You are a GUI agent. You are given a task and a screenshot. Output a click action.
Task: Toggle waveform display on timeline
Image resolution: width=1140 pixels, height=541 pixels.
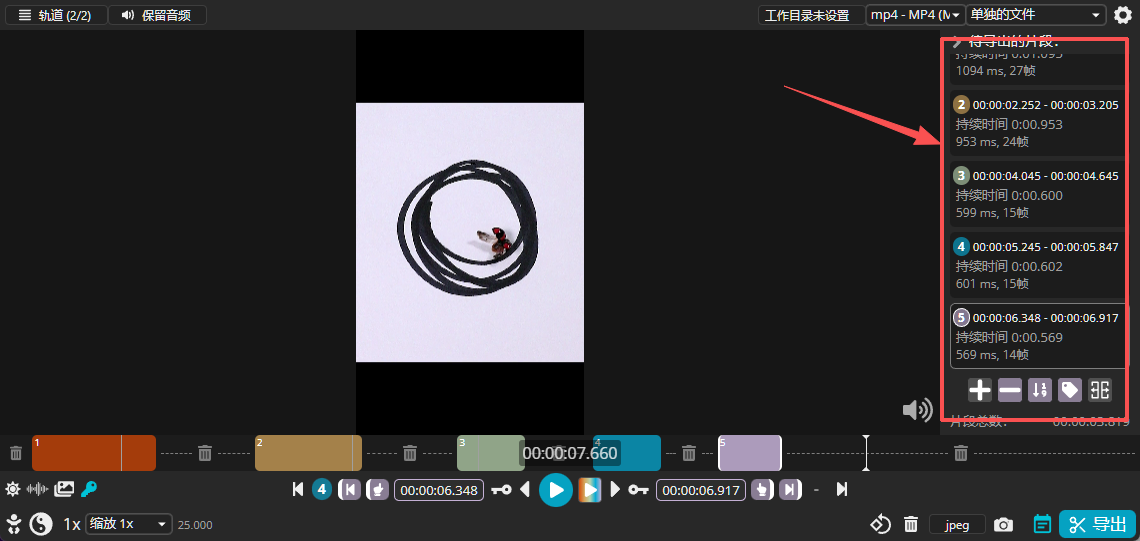pyautogui.click(x=38, y=489)
